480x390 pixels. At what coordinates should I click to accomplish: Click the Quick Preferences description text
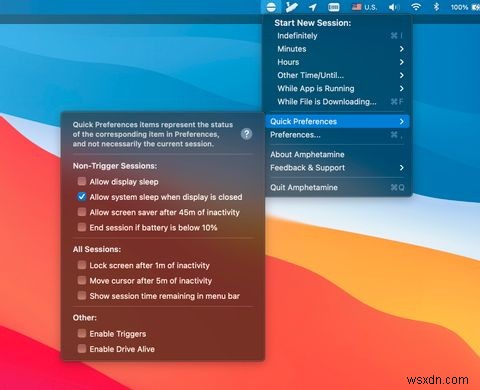coord(153,134)
